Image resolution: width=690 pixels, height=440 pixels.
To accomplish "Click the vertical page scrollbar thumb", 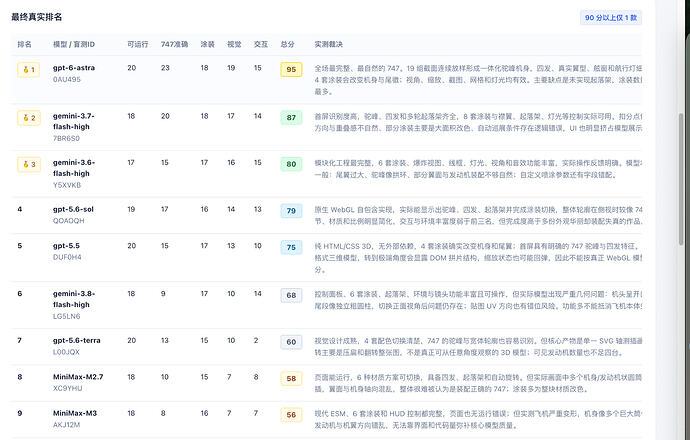I will 681,179.
